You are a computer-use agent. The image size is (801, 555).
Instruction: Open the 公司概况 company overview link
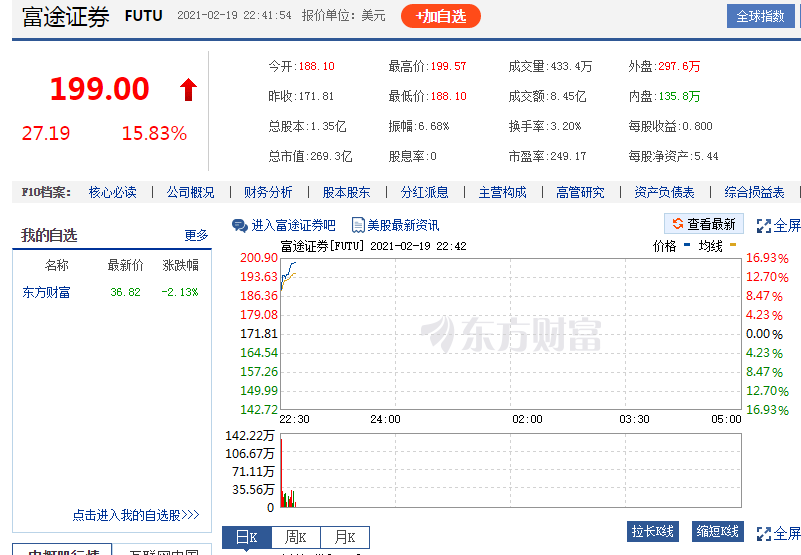(x=191, y=193)
